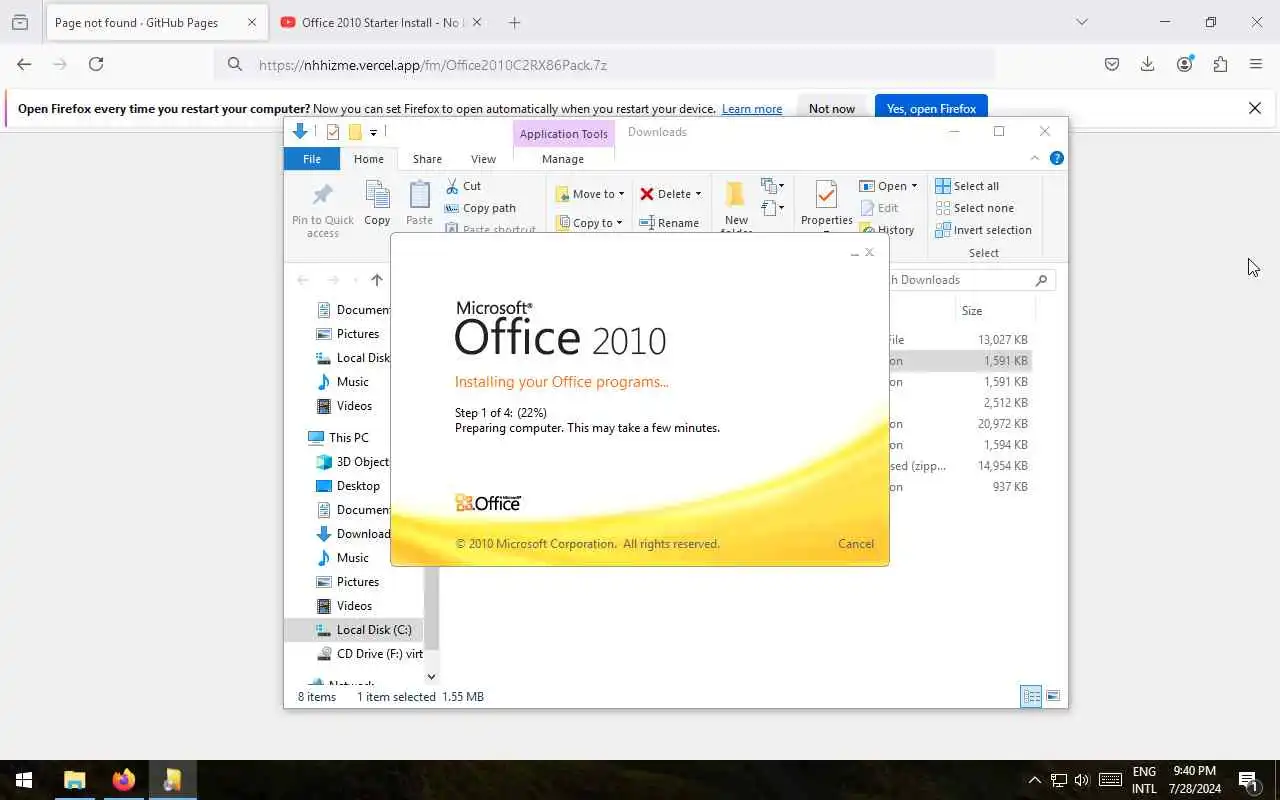This screenshot has height=800, width=1280.
Task: Click the Quick Access Toolbar customize arrow
Action: pos(373,132)
